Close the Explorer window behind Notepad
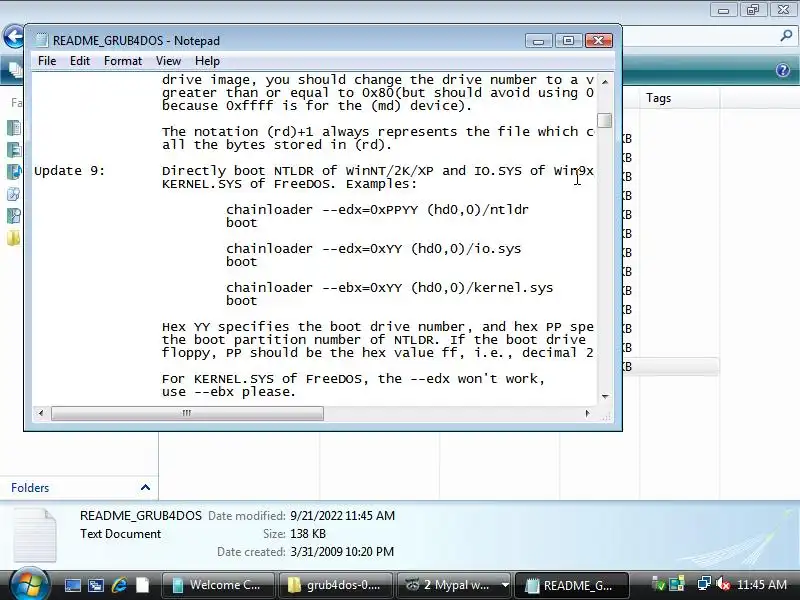 783,10
